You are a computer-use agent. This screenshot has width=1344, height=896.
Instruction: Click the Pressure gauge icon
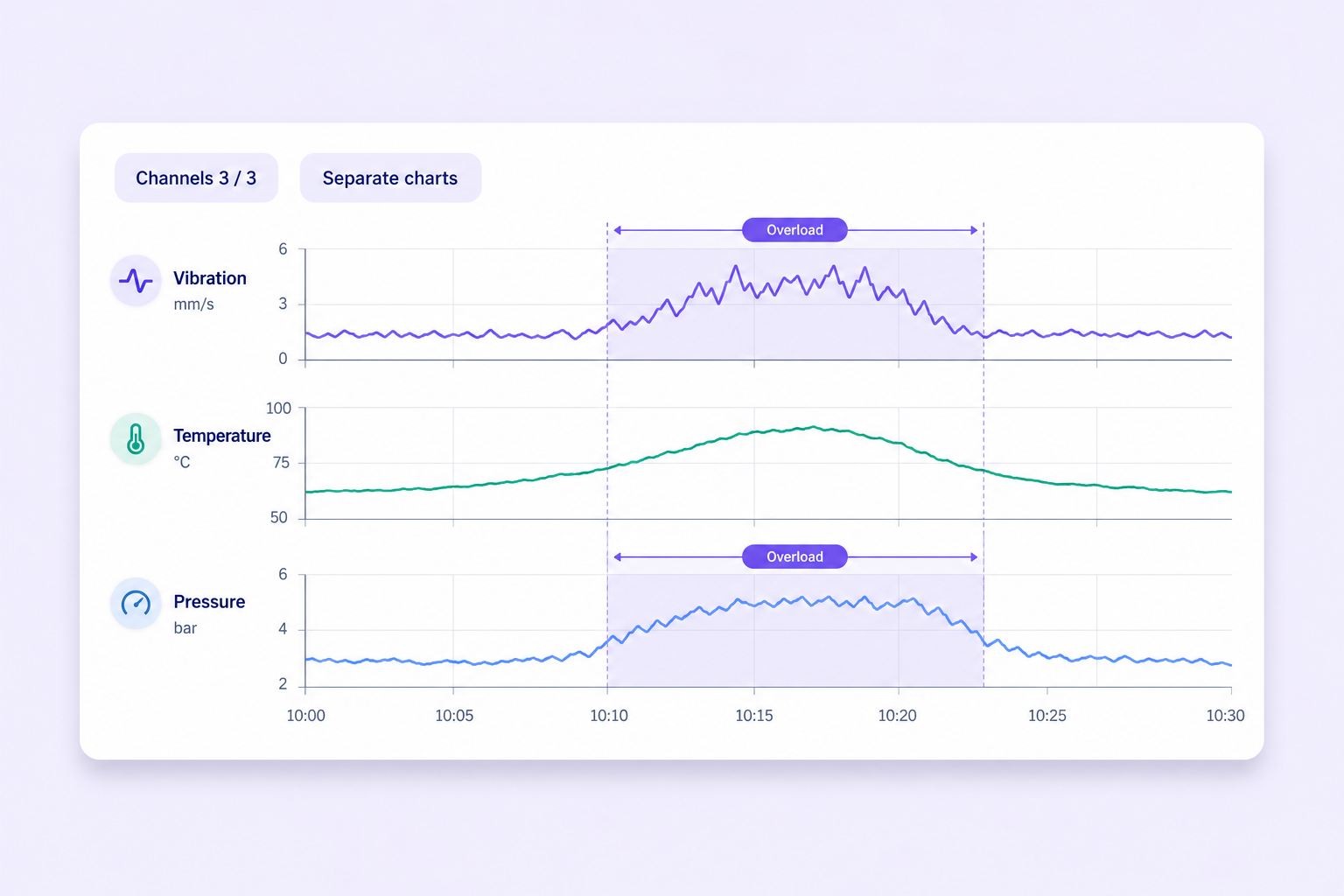coord(136,603)
